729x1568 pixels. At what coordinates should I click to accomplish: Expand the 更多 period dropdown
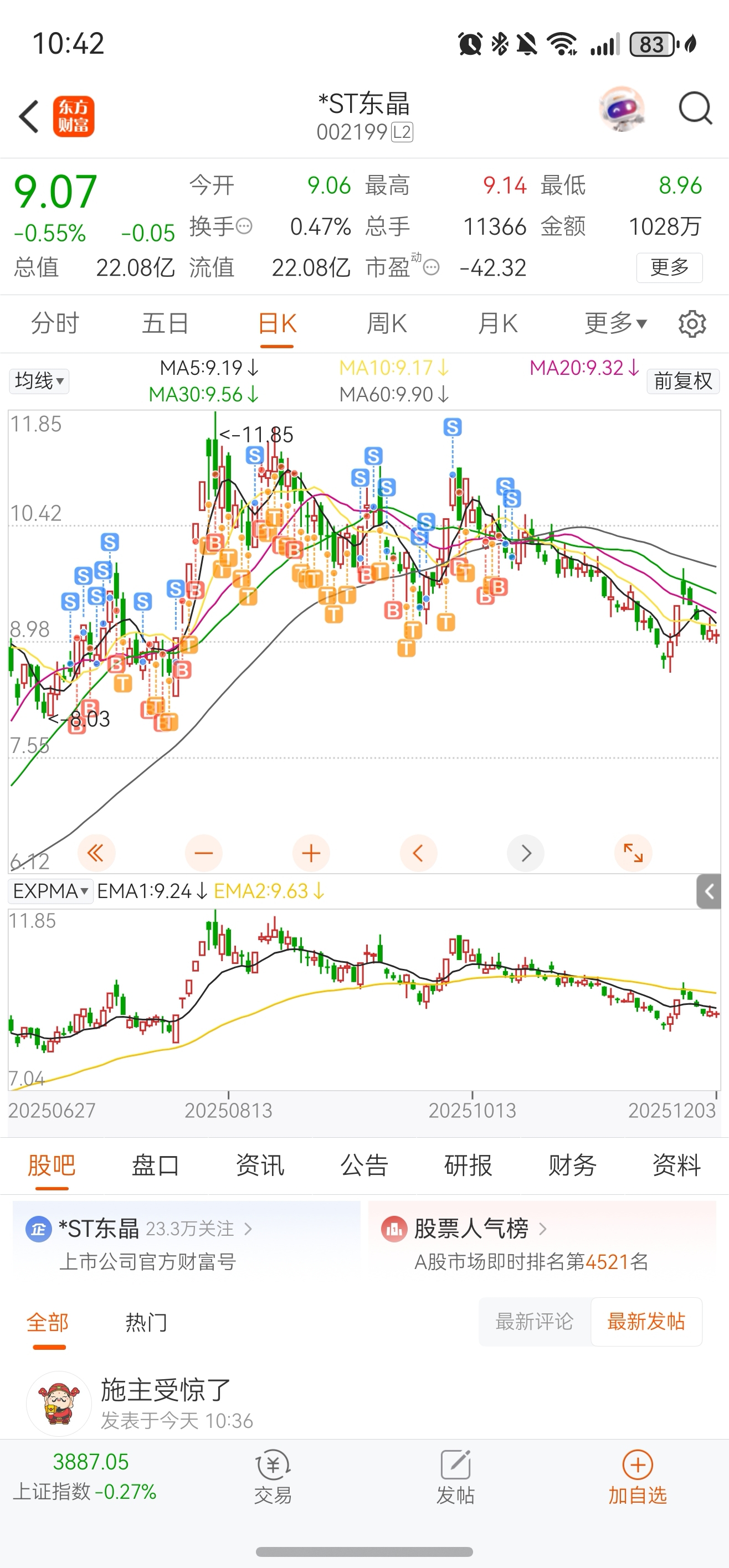tap(616, 323)
